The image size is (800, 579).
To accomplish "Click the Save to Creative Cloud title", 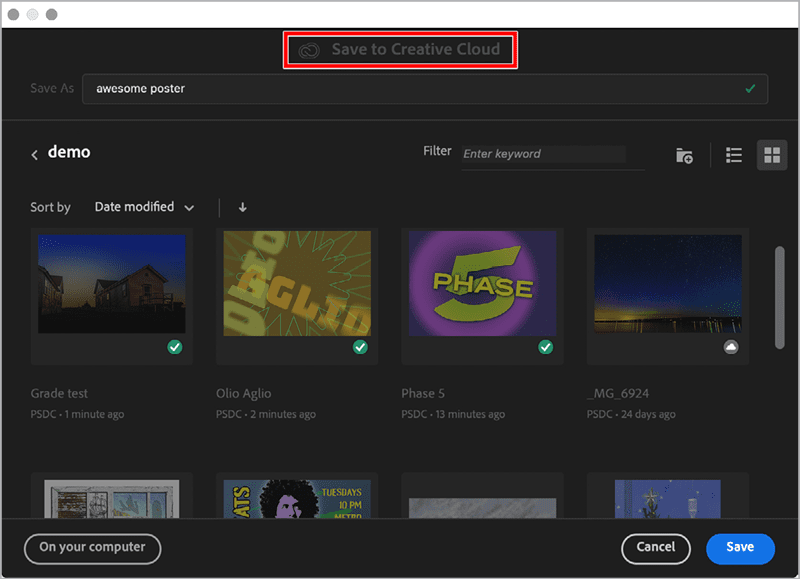I will [x=416, y=49].
